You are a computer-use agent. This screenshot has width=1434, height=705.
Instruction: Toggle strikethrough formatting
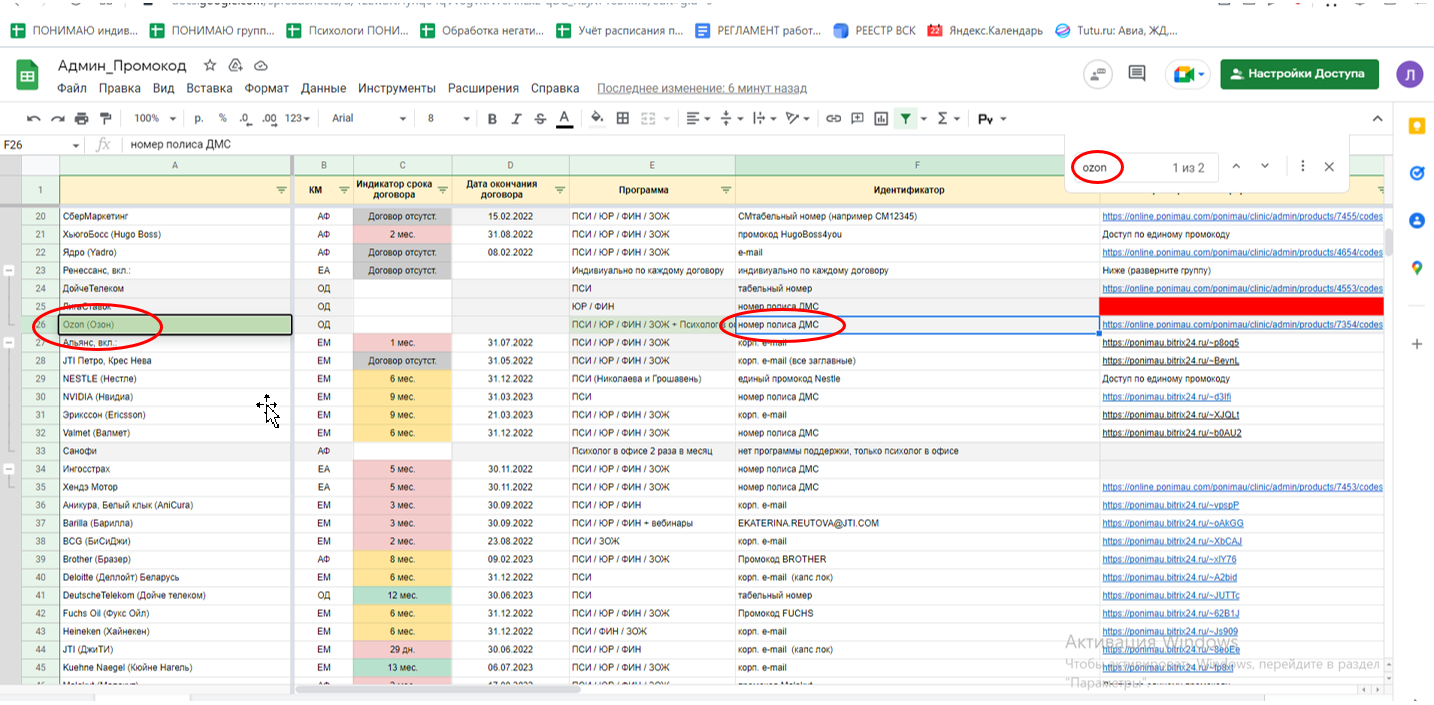[540, 119]
